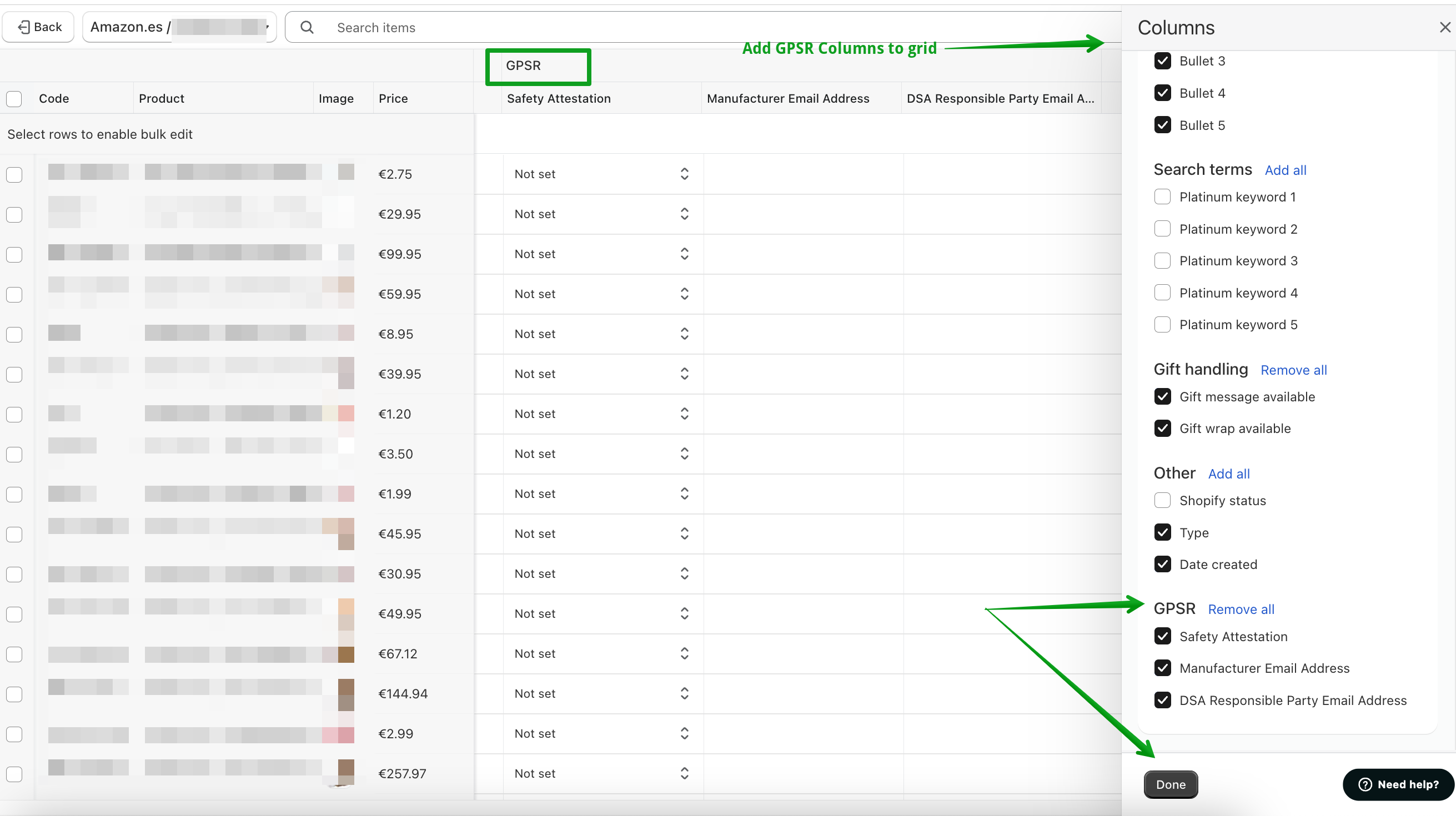Enable the Platinum keyword 3 column
This screenshot has width=1456, height=816.
[x=1163, y=261]
